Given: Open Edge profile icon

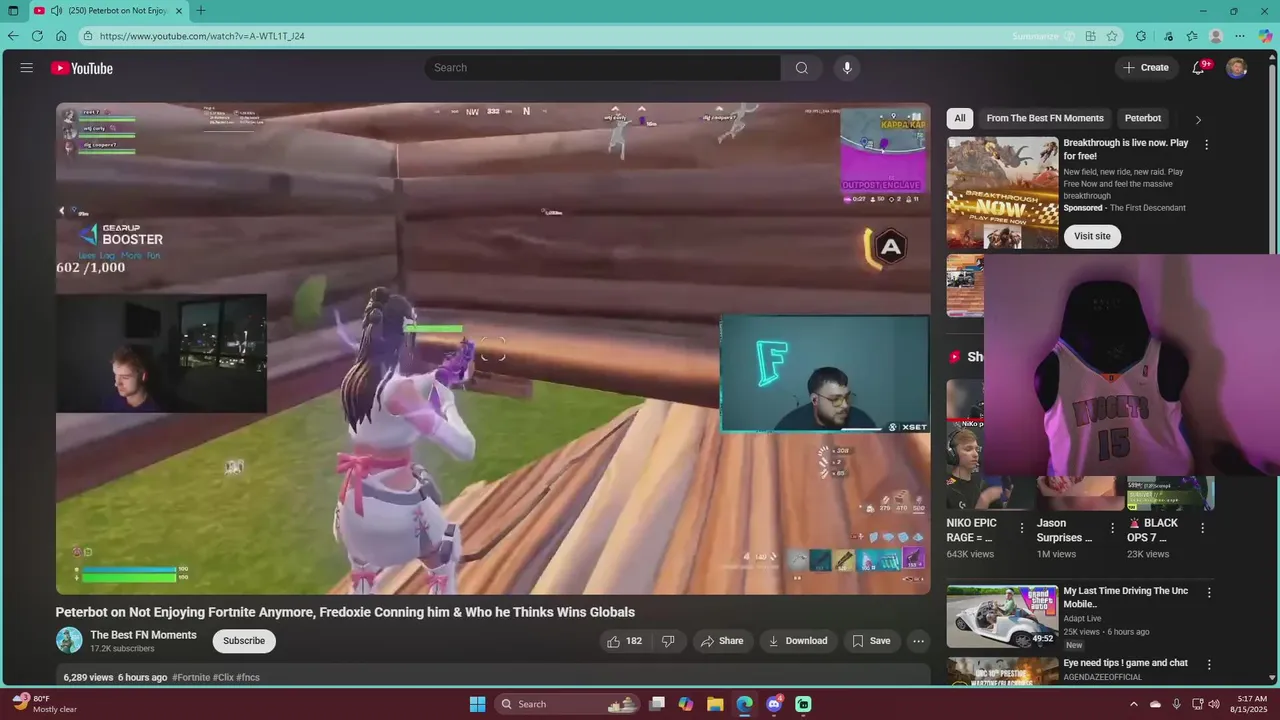Looking at the screenshot, I should tap(1216, 36).
